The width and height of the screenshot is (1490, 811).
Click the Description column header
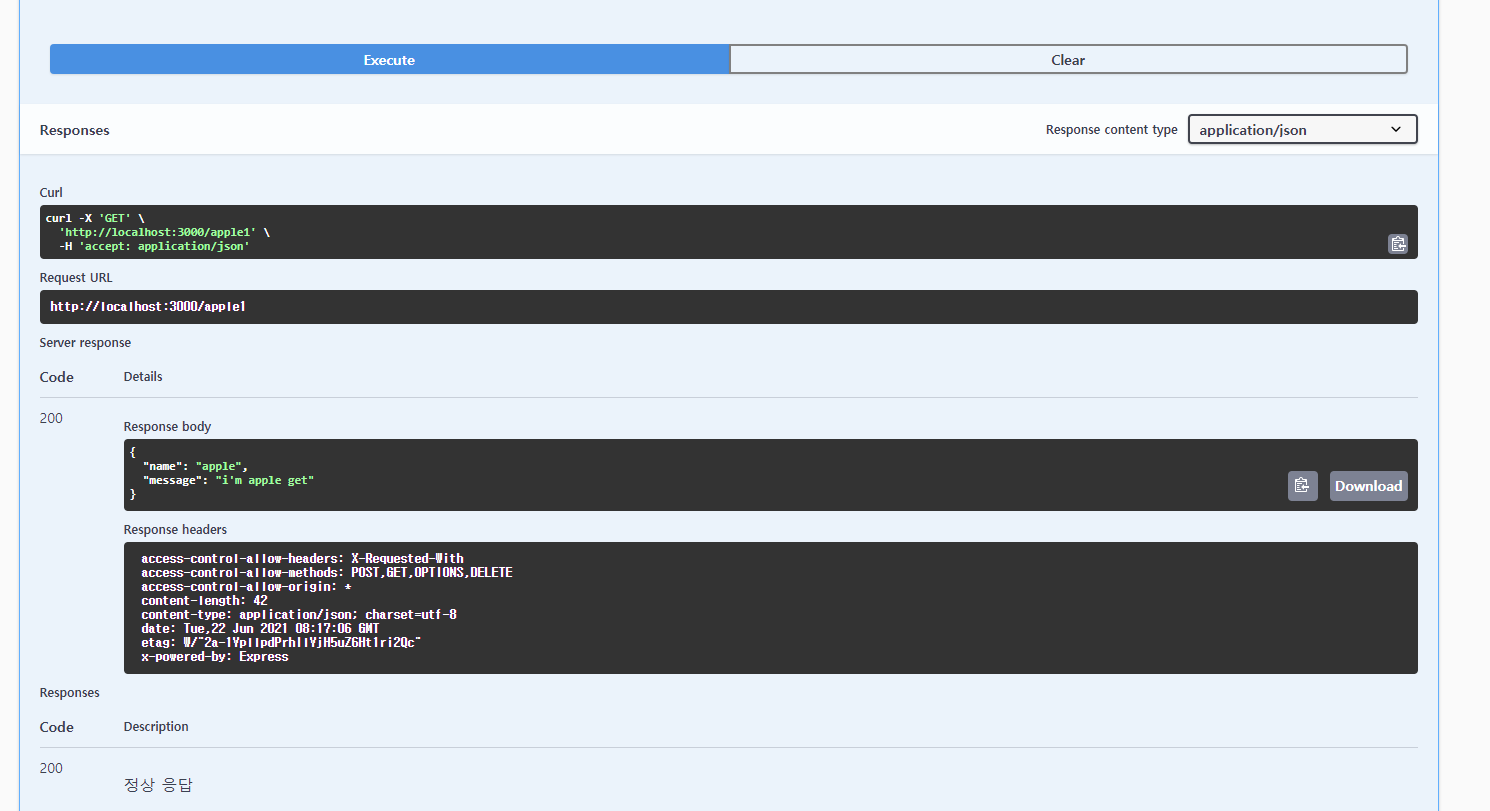(x=156, y=726)
